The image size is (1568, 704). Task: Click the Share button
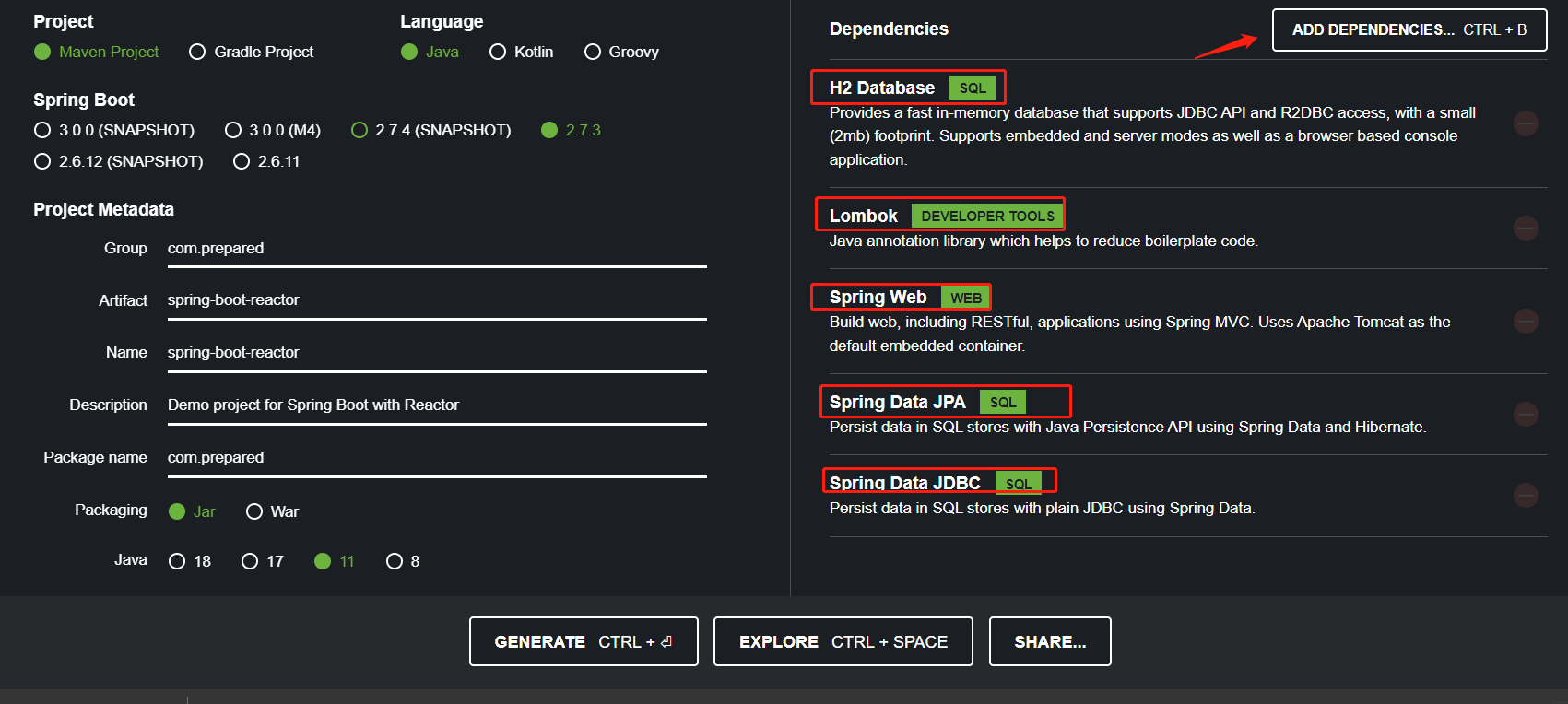(1050, 641)
